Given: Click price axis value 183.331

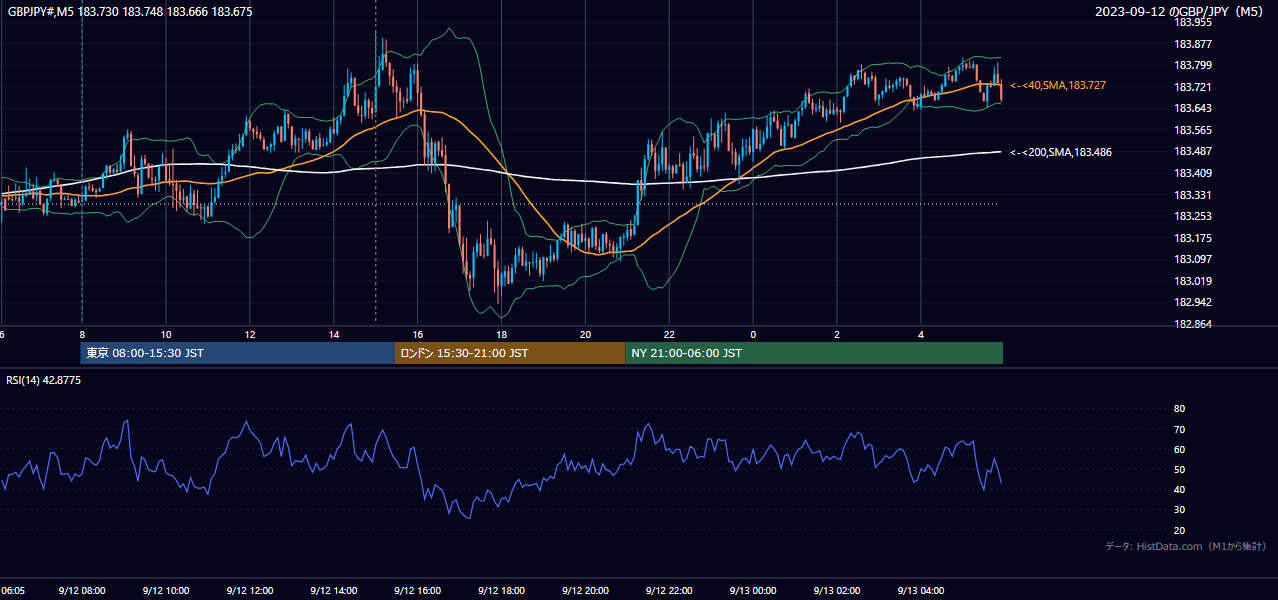Looking at the screenshot, I should (x=1193, y=195).
